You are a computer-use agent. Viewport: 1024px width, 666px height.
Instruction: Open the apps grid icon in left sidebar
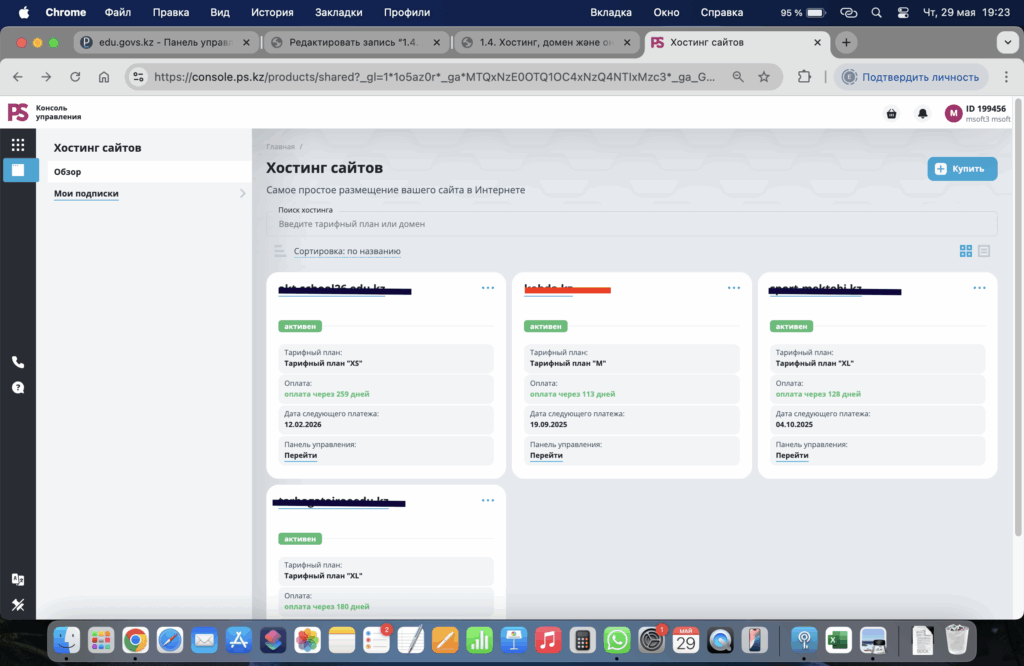tap(18, 145)
